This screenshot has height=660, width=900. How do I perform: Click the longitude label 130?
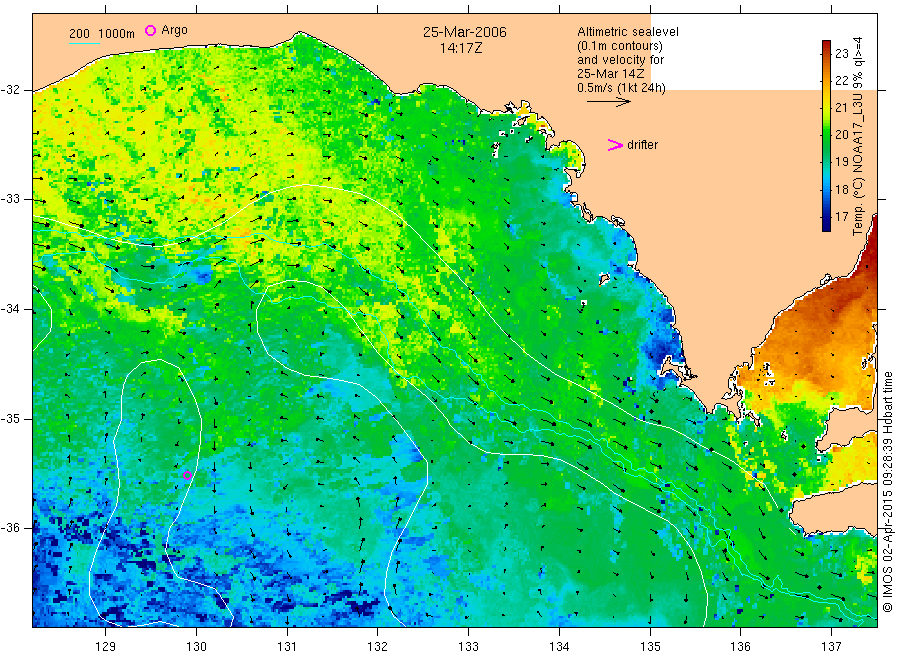pyautogui.click(x=196, y=646)
